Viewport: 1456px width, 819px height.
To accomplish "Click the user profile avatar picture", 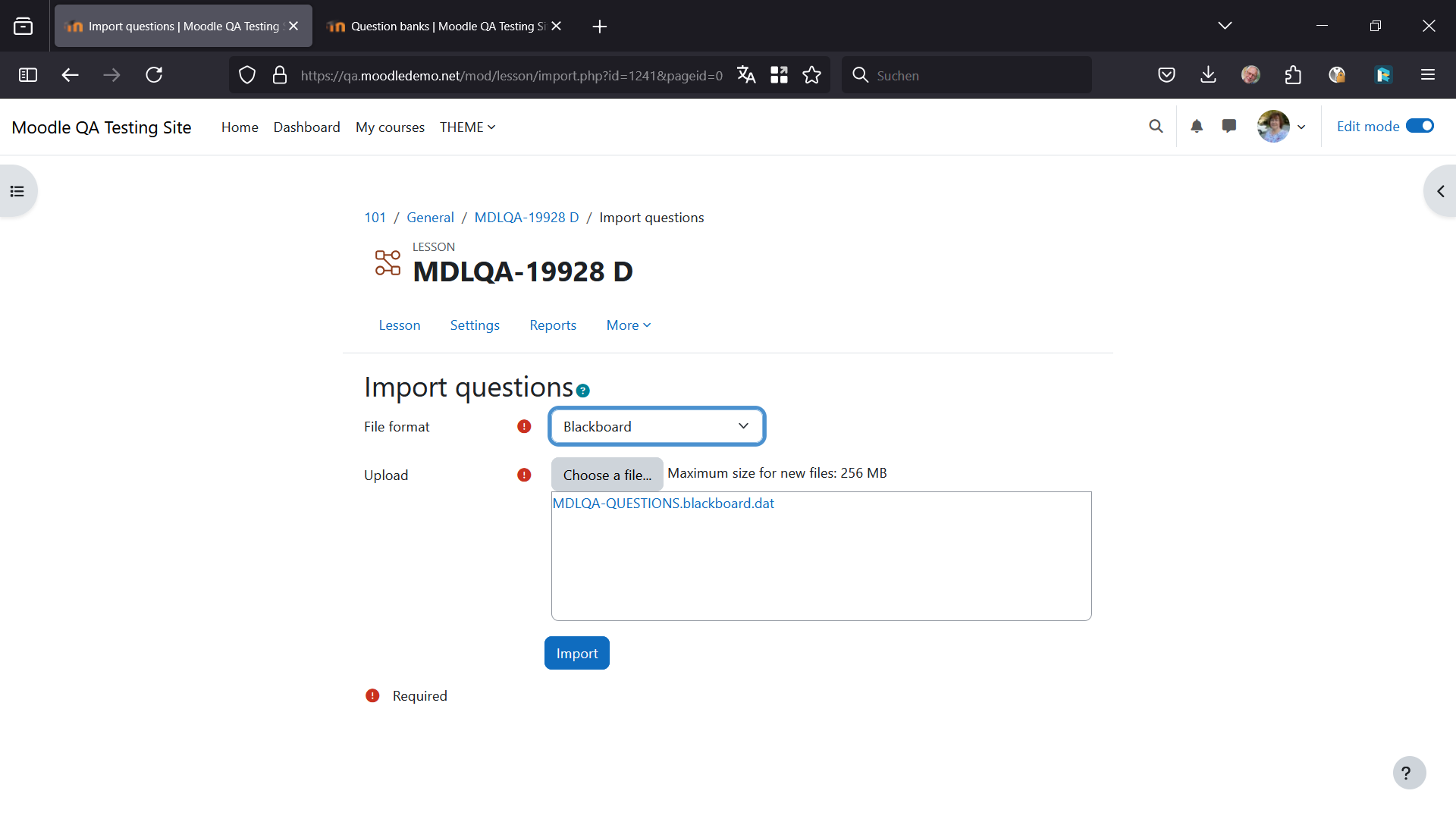I will coord(1273,127).
